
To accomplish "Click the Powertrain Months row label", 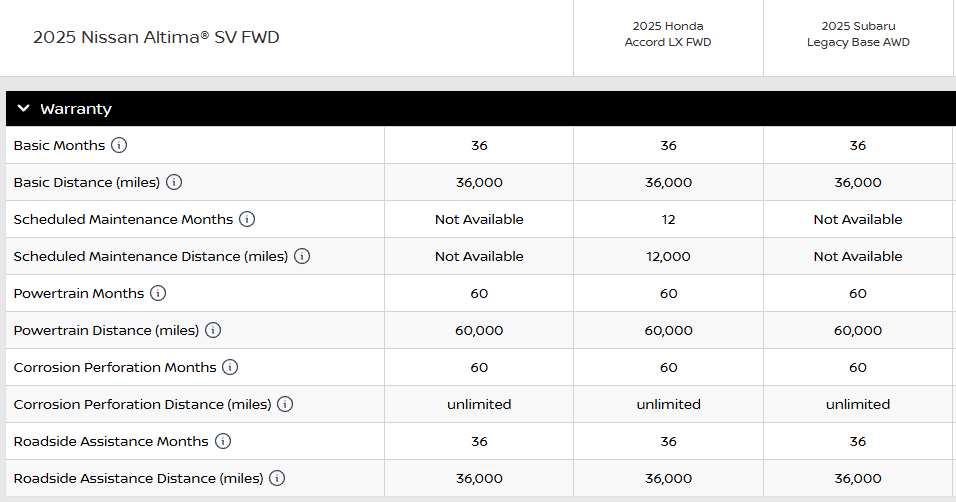I will click(79, 293).
